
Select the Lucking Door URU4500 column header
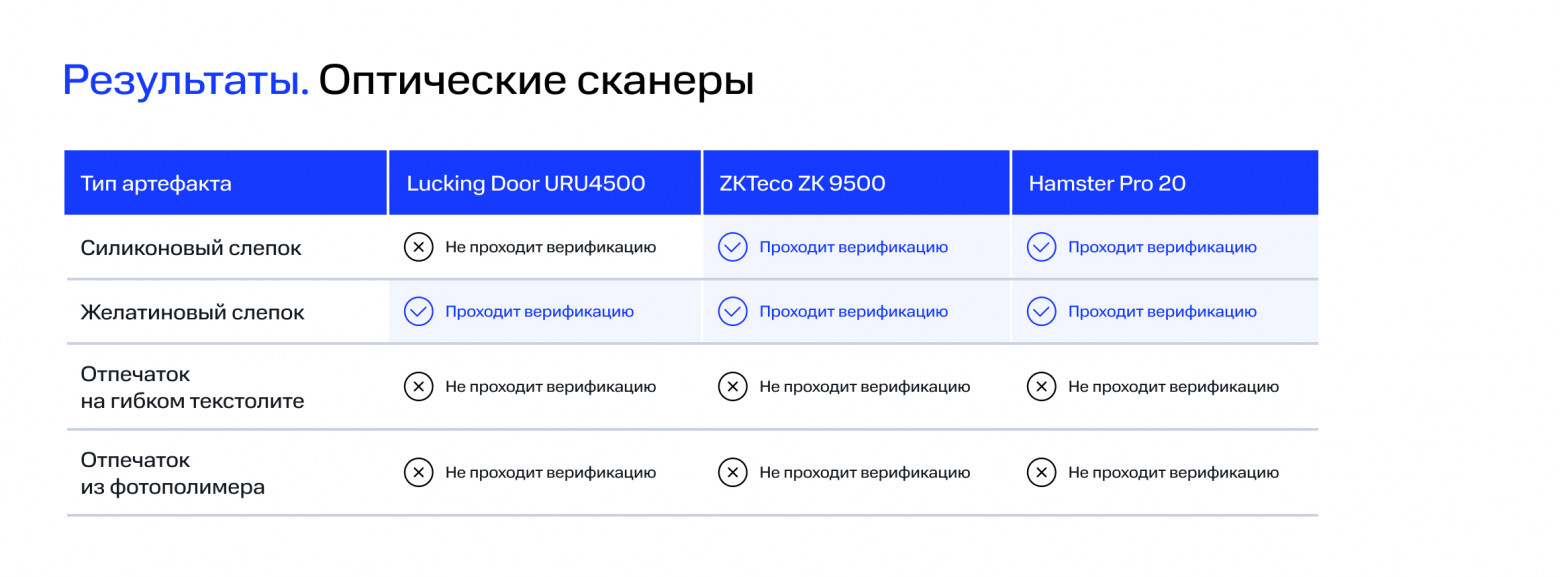tap(525, 183)
